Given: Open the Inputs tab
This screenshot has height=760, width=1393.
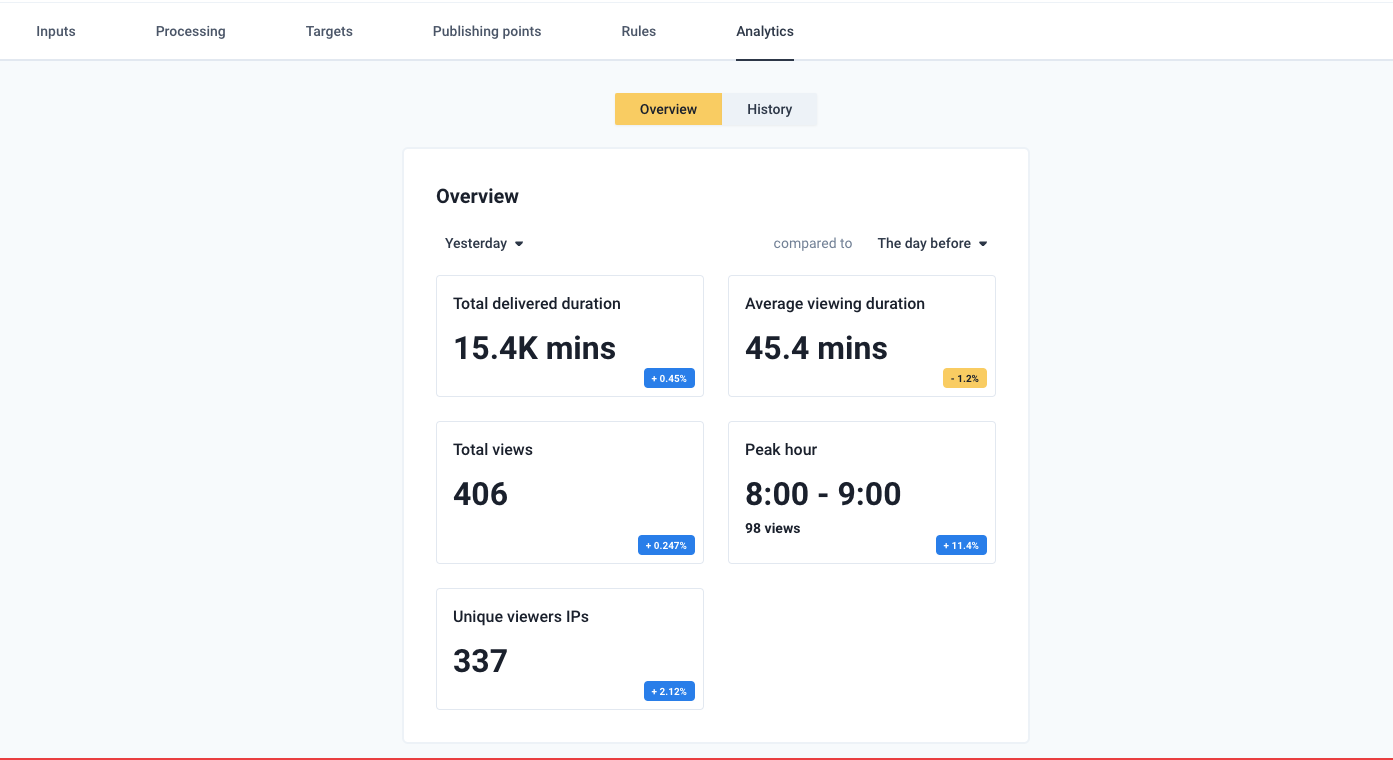Looking at the screenshot, I should tap(56, 31).
